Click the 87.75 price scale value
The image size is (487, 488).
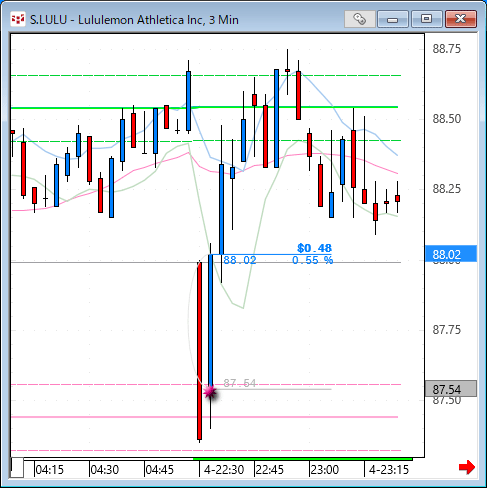point(446,330)
